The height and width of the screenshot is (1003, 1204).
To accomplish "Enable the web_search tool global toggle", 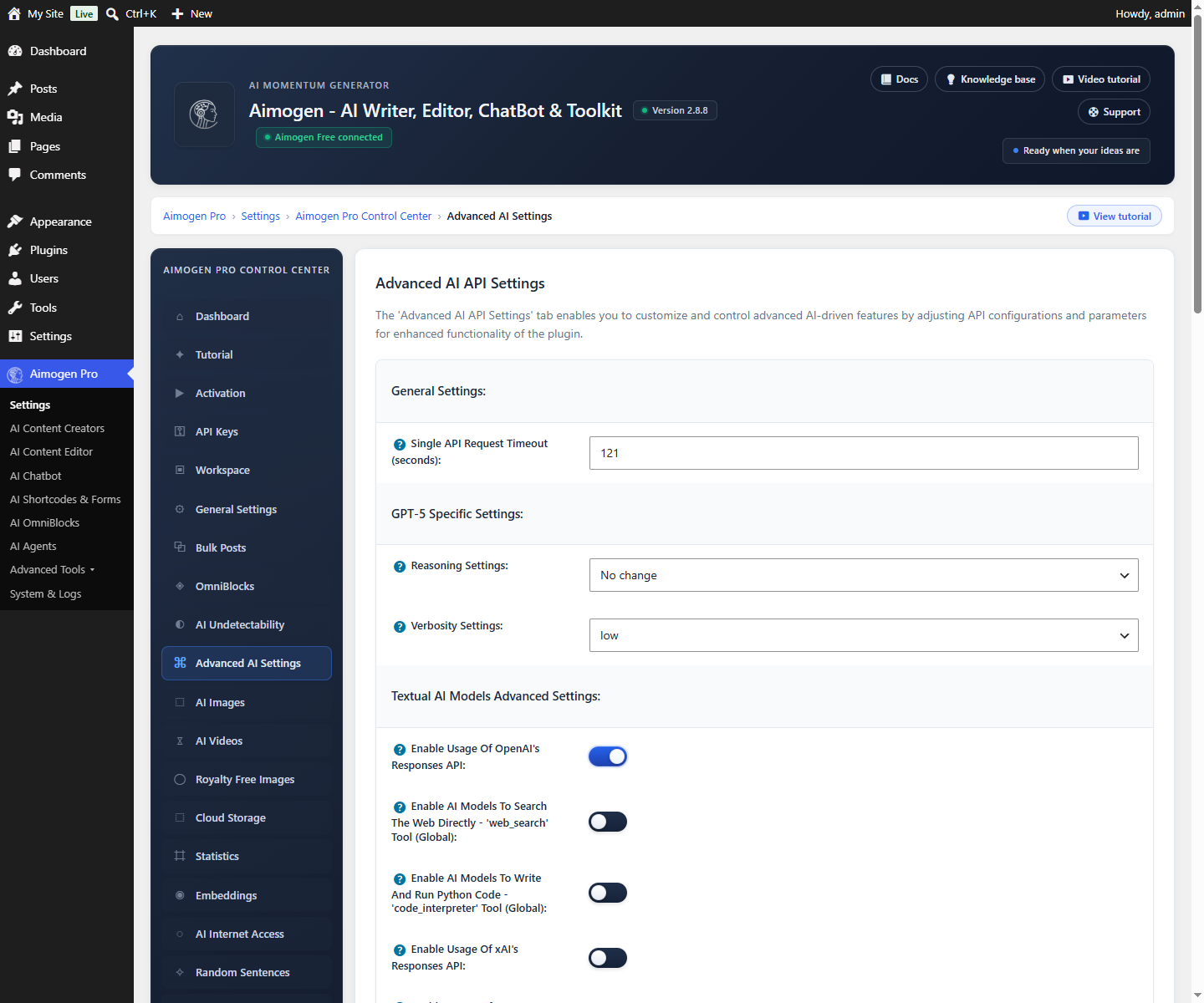I will pos(608,822).
